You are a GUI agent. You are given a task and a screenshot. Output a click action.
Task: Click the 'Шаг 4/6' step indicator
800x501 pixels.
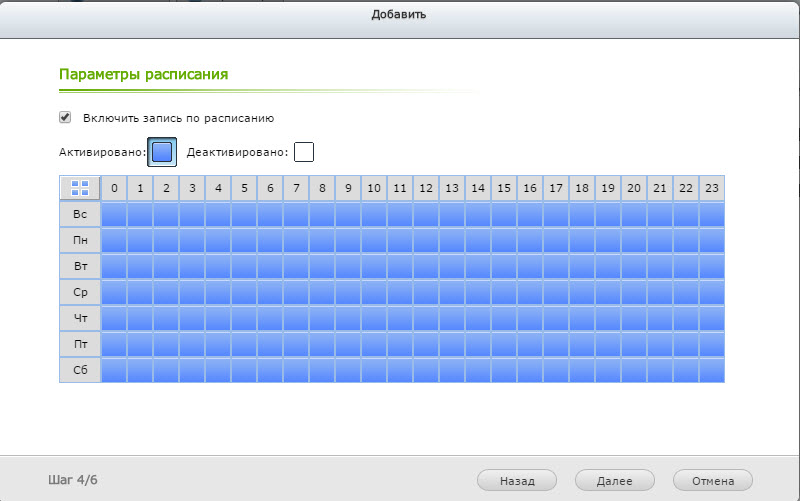[72, 480]
